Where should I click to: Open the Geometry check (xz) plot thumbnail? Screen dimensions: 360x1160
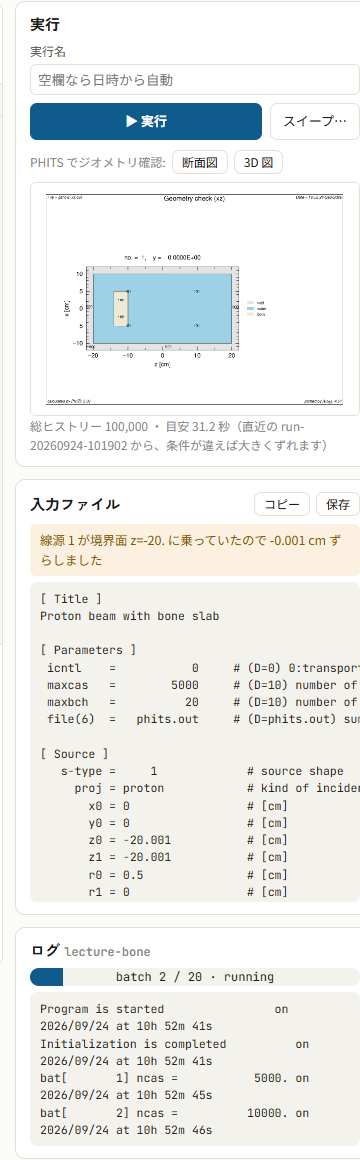(x=195, y=299)
